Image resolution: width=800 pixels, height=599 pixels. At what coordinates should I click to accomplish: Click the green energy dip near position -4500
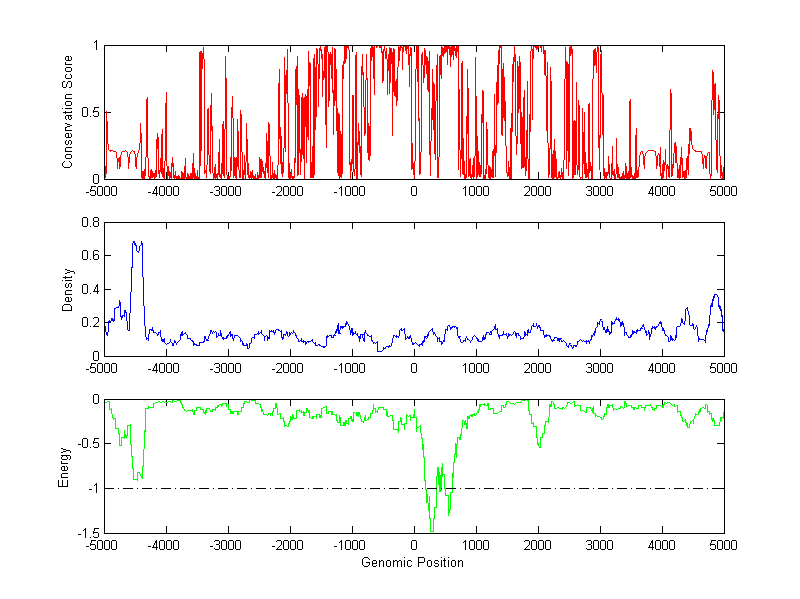139,477
